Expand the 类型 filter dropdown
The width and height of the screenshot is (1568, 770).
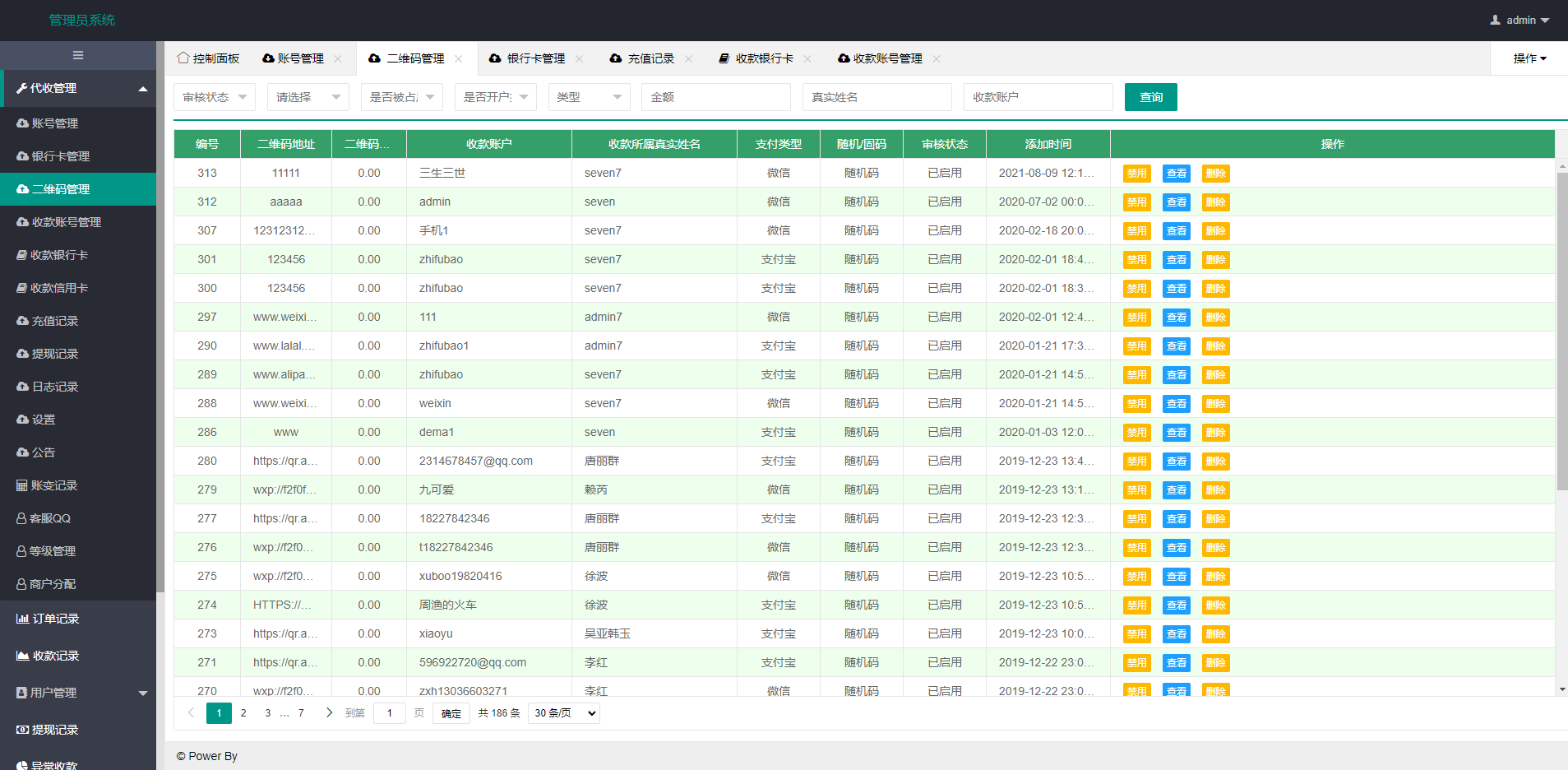click(x=588, y=96)
